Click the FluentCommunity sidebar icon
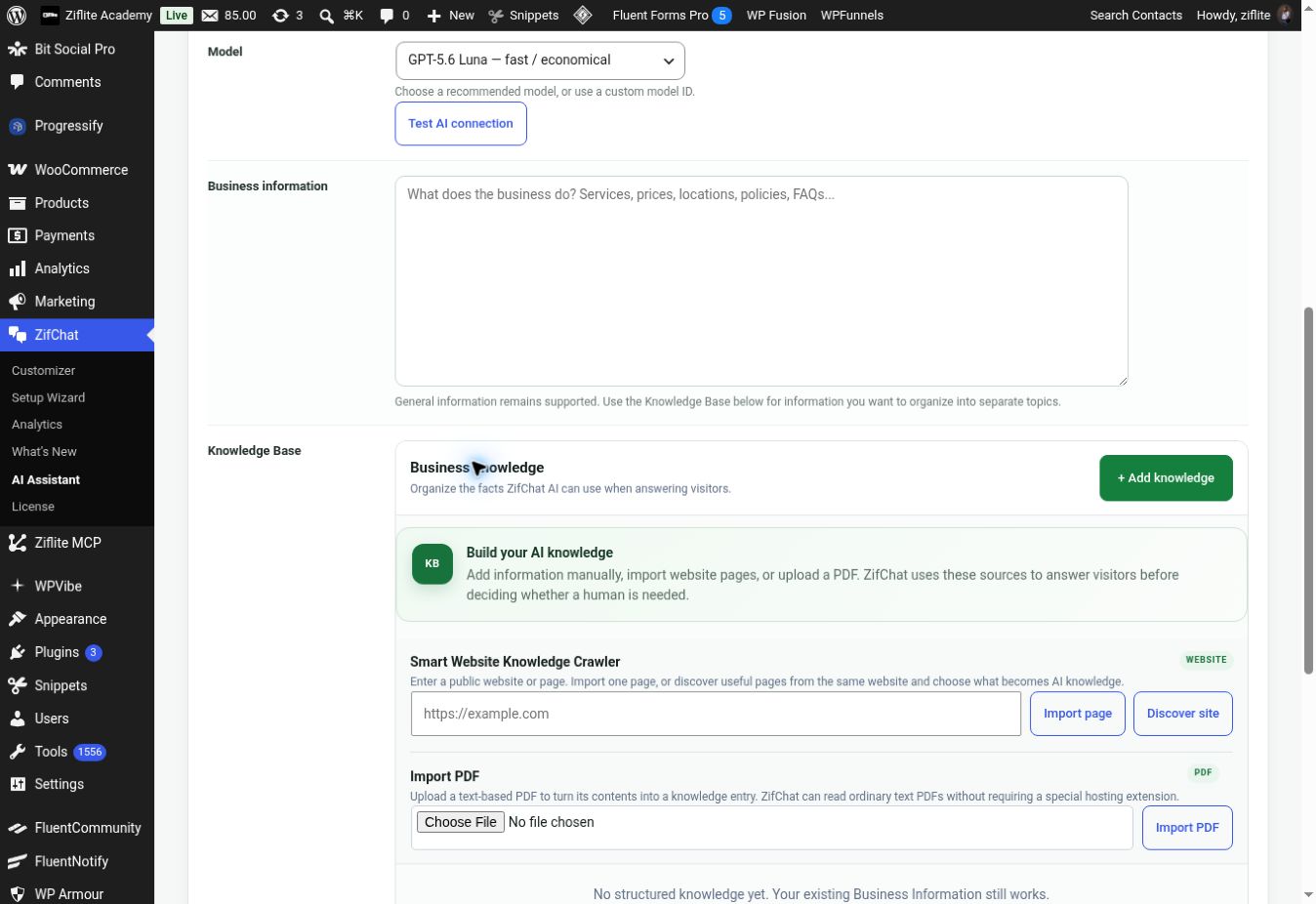1316x904 pixels. [18, 828]
